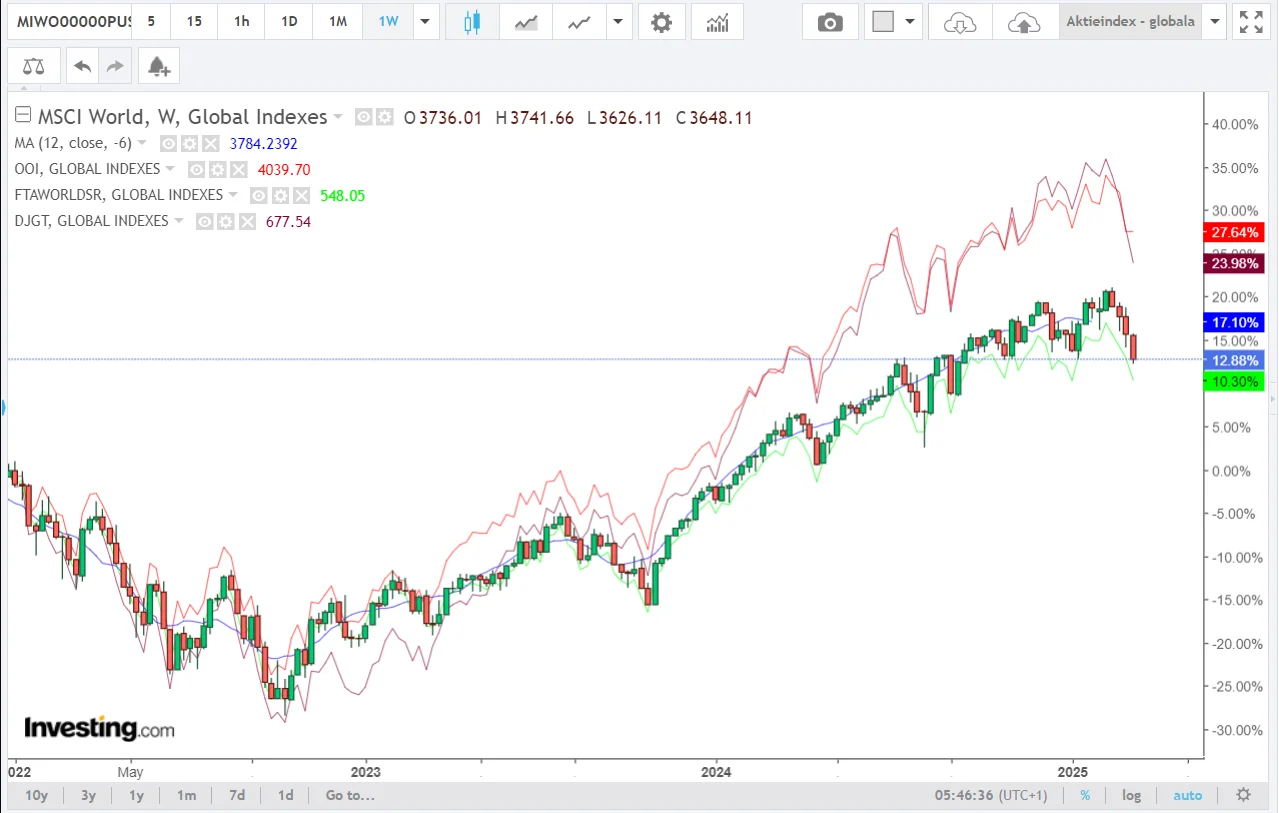Screen dimensions: 1279x813
Task: Collapse the legend next to MSCI World
Action: point(22,116)
